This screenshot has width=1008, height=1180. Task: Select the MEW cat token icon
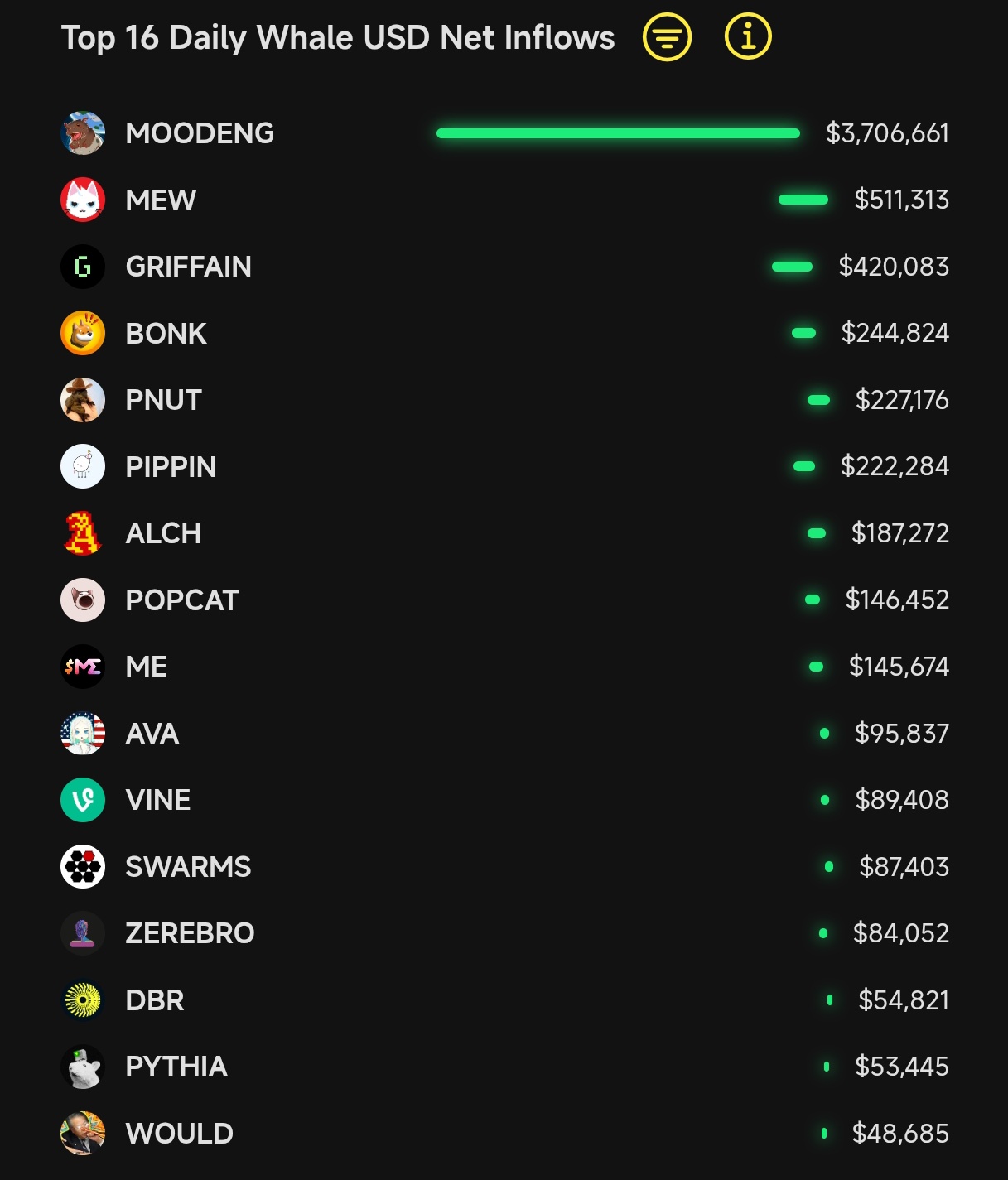(83, 200)
